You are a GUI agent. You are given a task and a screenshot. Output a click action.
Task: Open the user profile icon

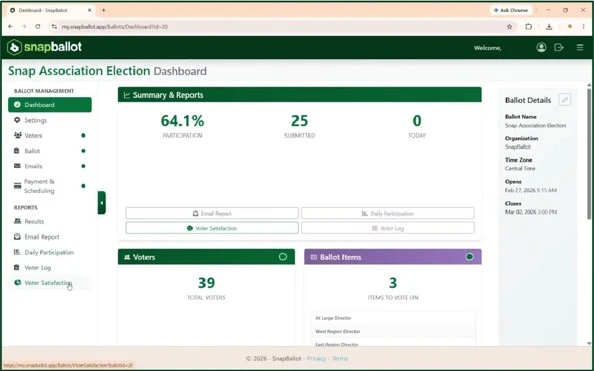541,47
